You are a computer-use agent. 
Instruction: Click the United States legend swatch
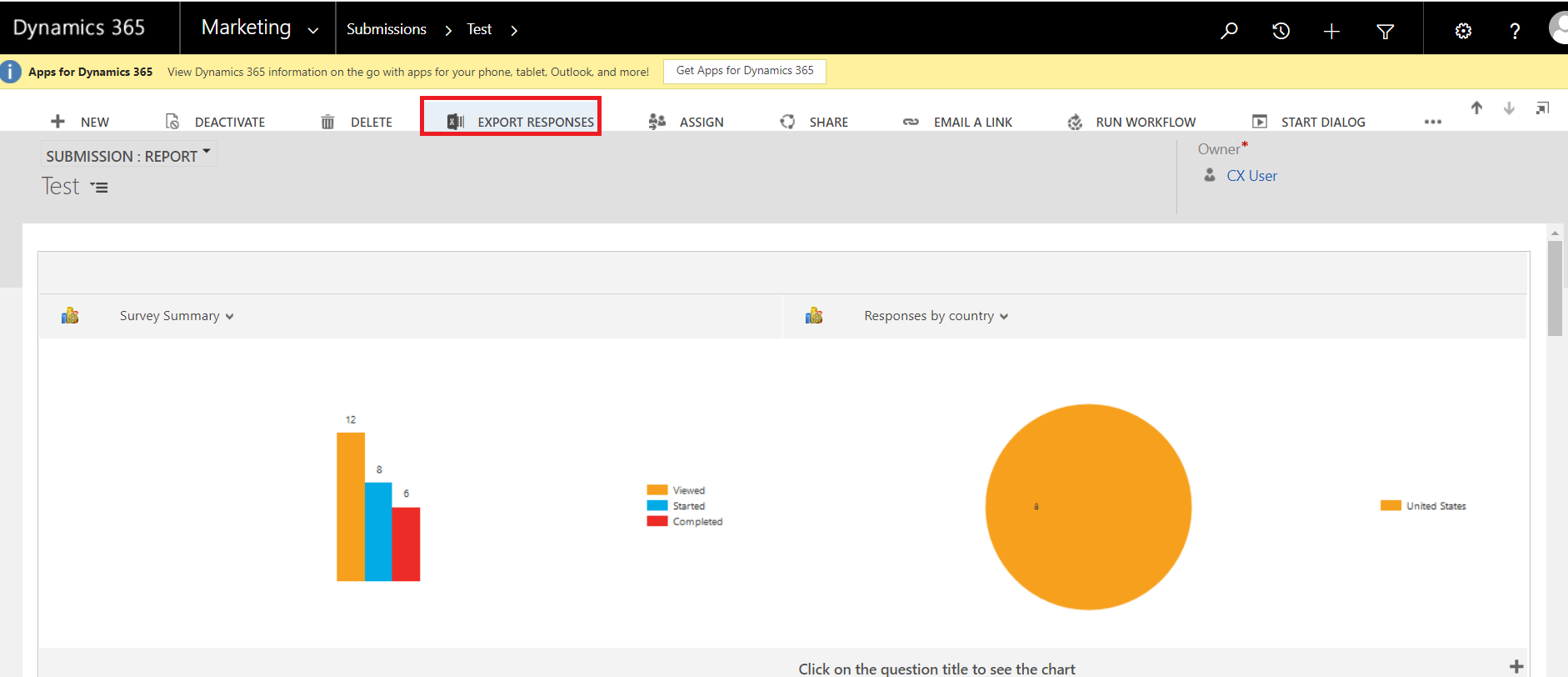pos(1391,505)
